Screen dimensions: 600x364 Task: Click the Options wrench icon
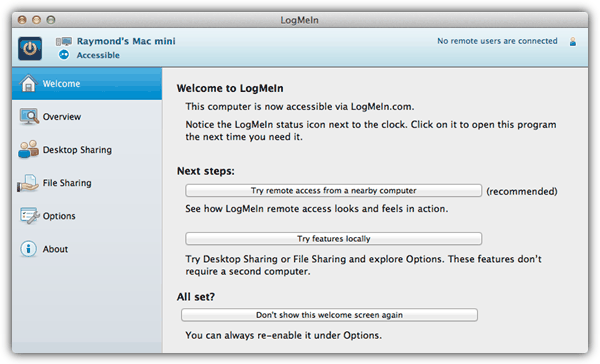pyautogui.click(x=29, y=216)
